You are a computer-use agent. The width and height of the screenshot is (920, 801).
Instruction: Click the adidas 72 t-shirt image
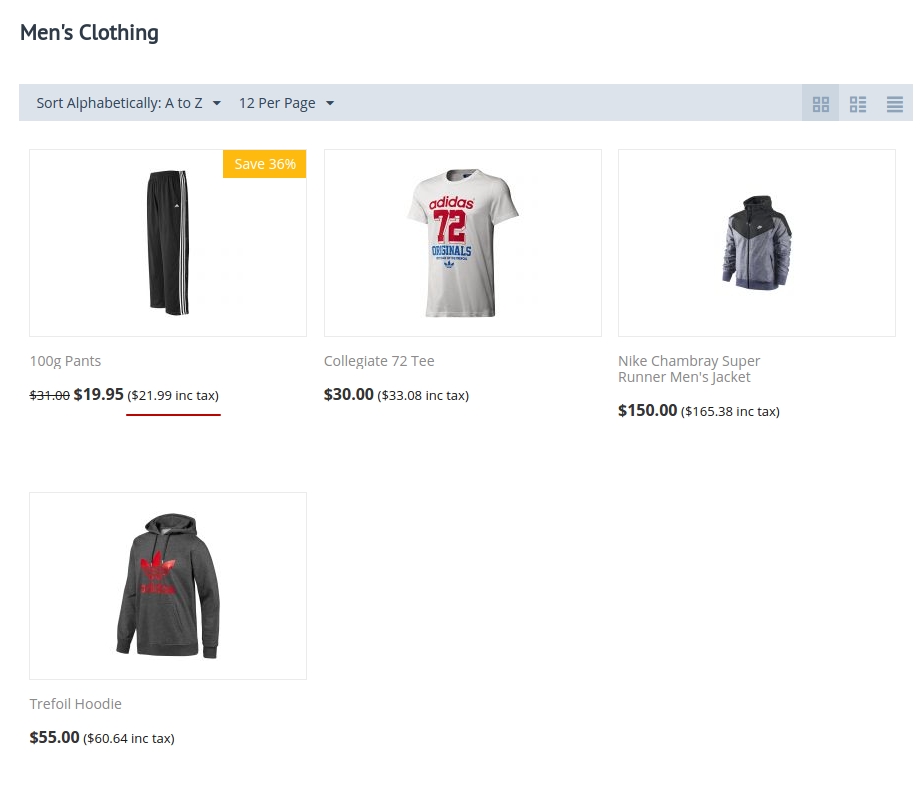462,243
